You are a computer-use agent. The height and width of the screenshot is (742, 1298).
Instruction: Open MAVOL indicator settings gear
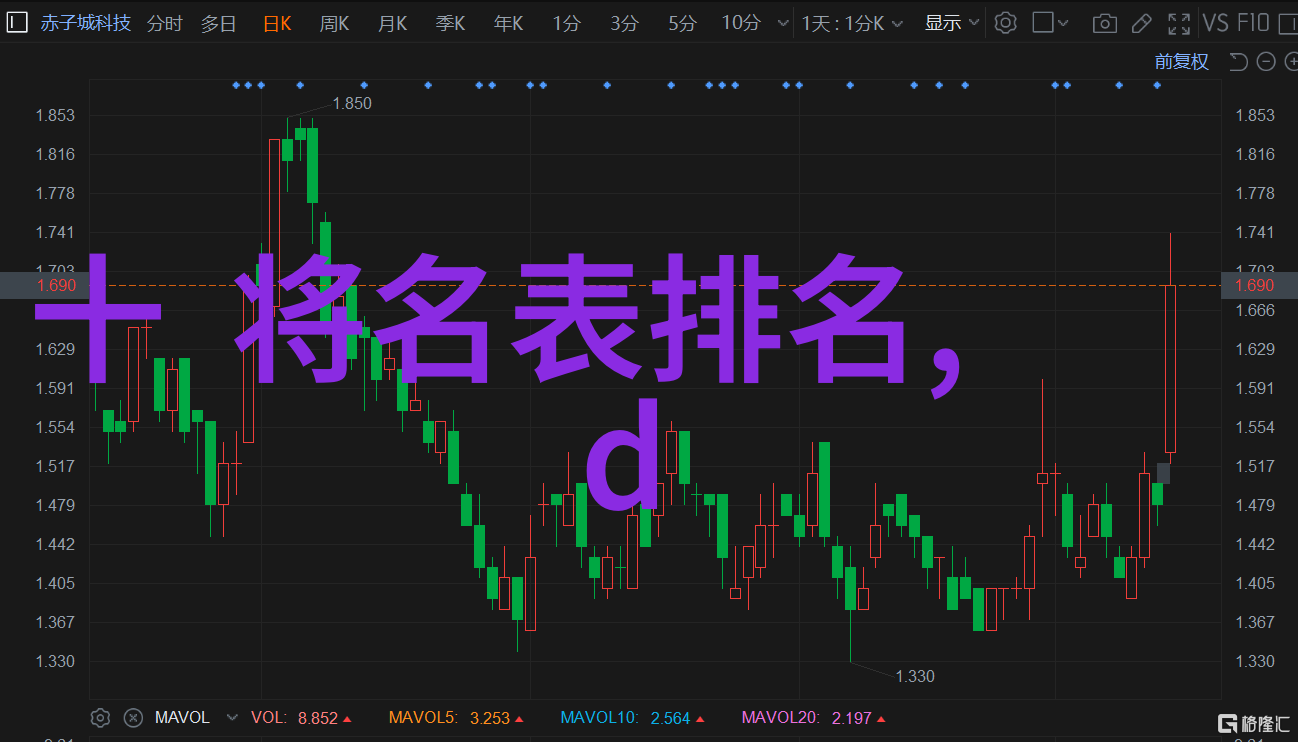(100, 717)
